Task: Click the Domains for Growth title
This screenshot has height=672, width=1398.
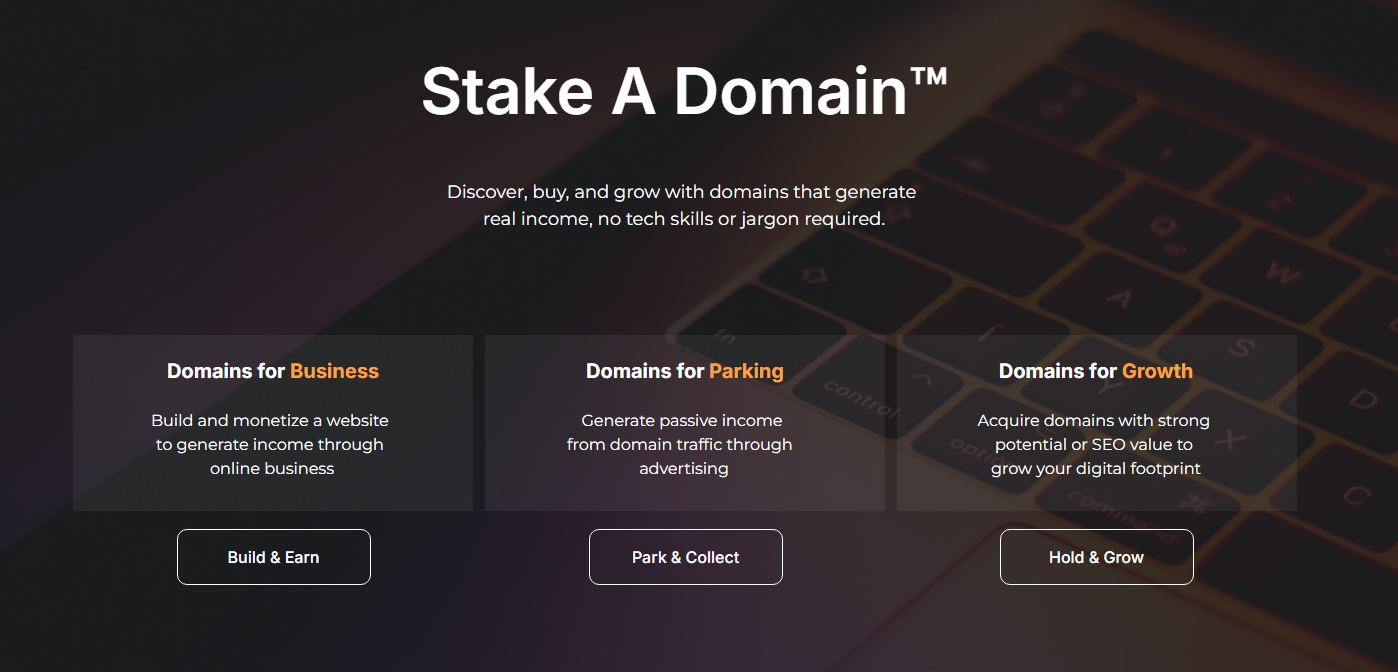Action: [x=1095, y=371]
